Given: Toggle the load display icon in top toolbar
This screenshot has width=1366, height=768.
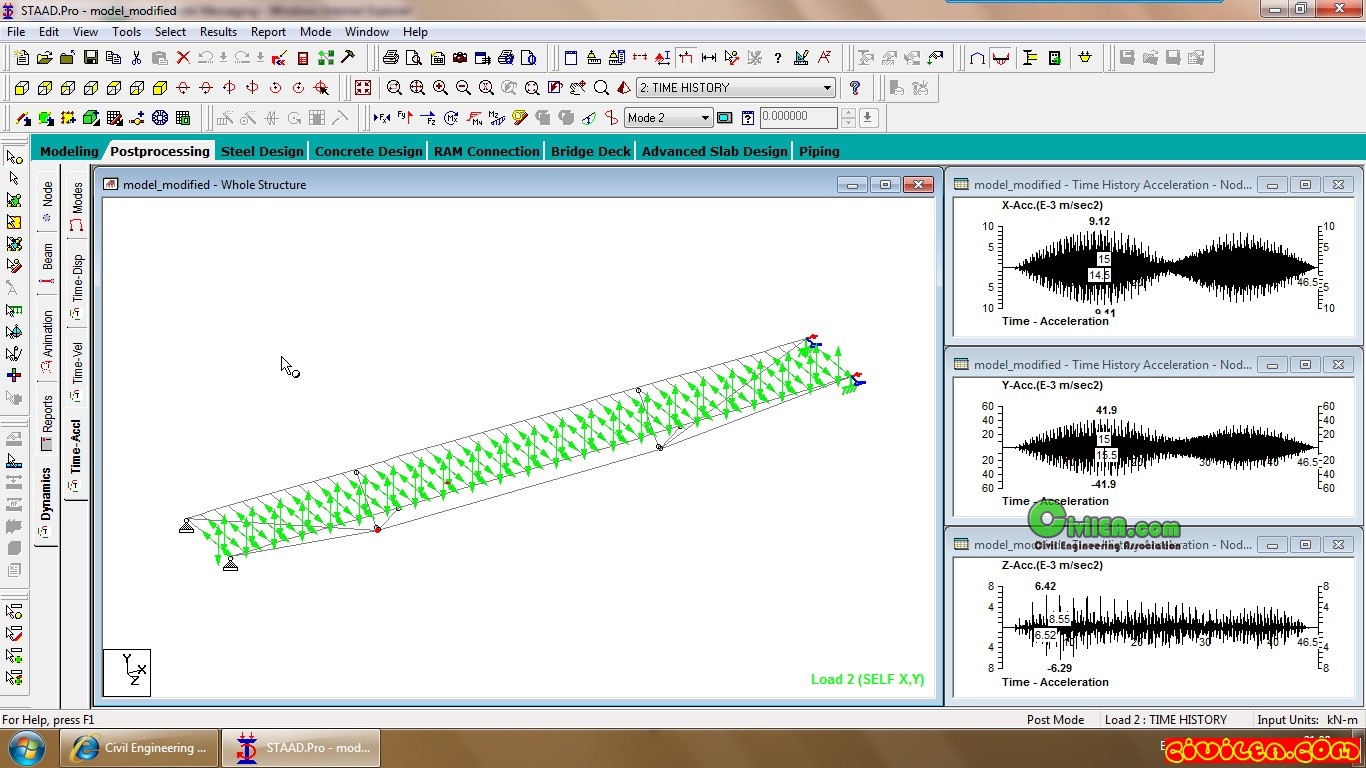Looking at the screenshot, I should click(x=686, y=58).
